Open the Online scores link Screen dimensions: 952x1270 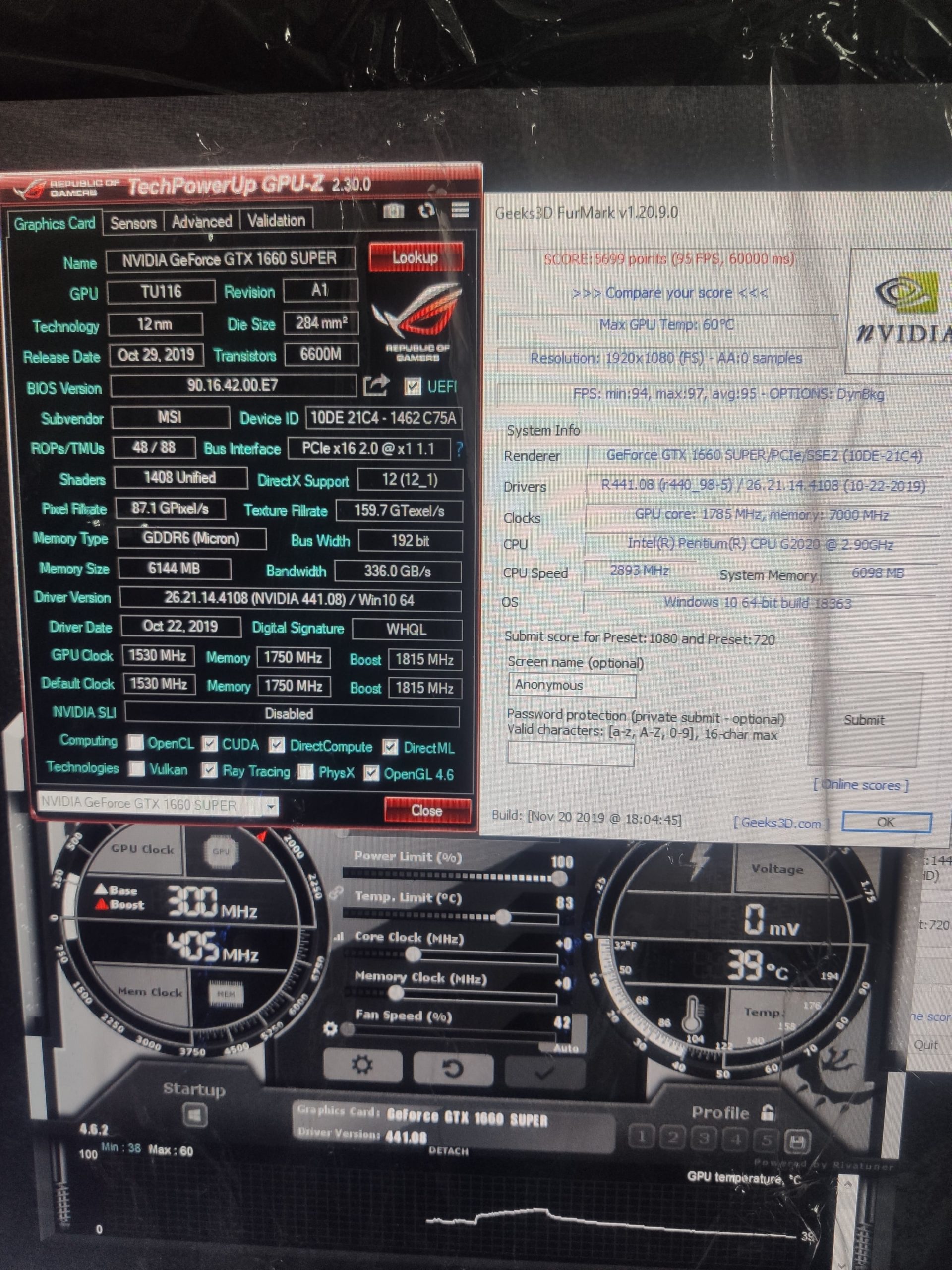tap(861, 784)
